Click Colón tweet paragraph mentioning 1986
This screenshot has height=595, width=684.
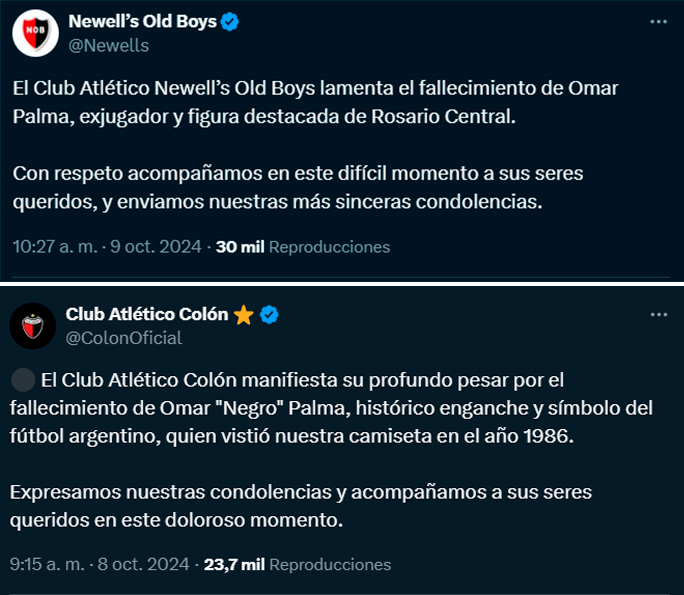coord(331,408)
